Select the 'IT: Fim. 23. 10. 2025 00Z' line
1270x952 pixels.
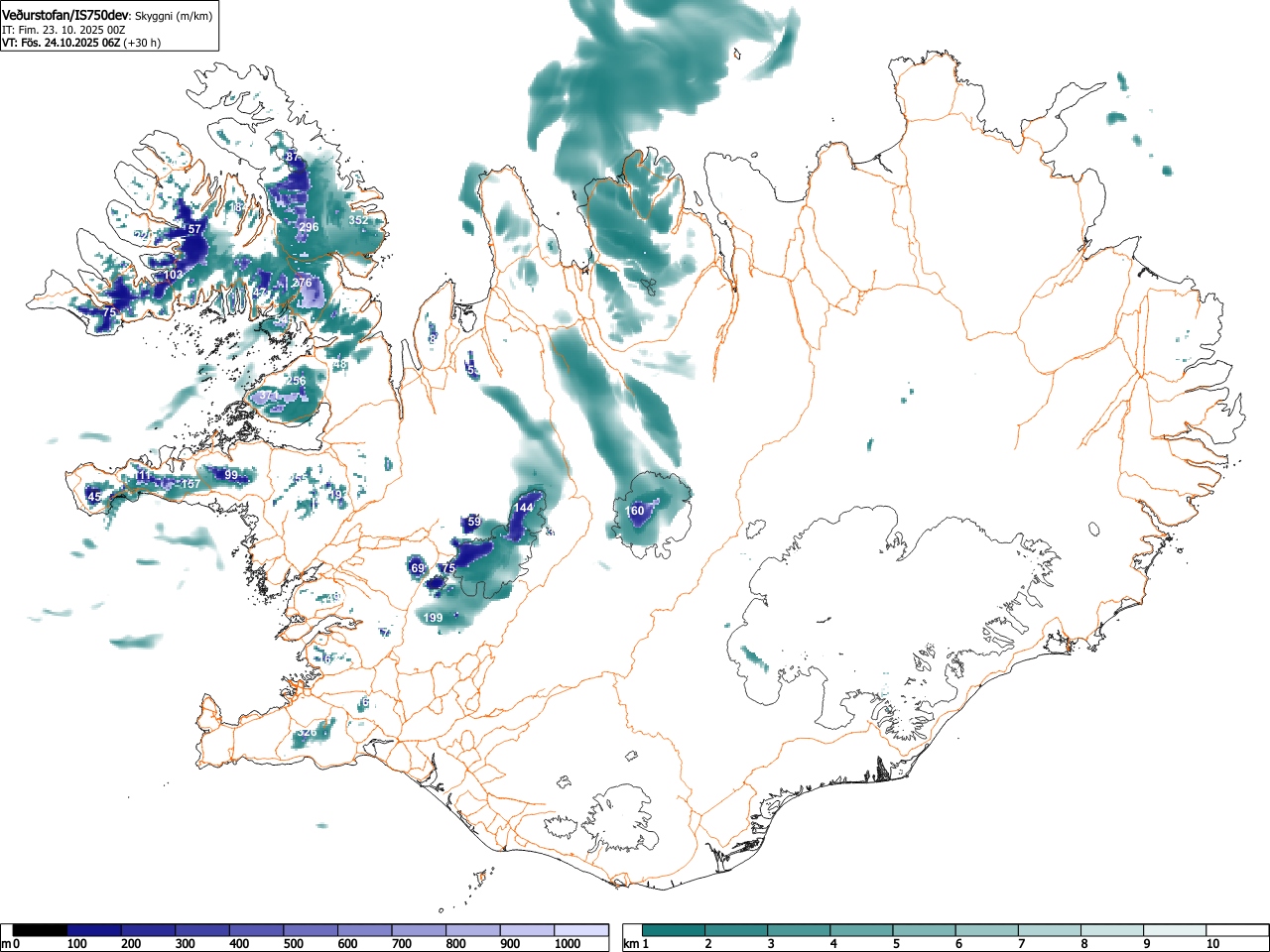[63, 30]
